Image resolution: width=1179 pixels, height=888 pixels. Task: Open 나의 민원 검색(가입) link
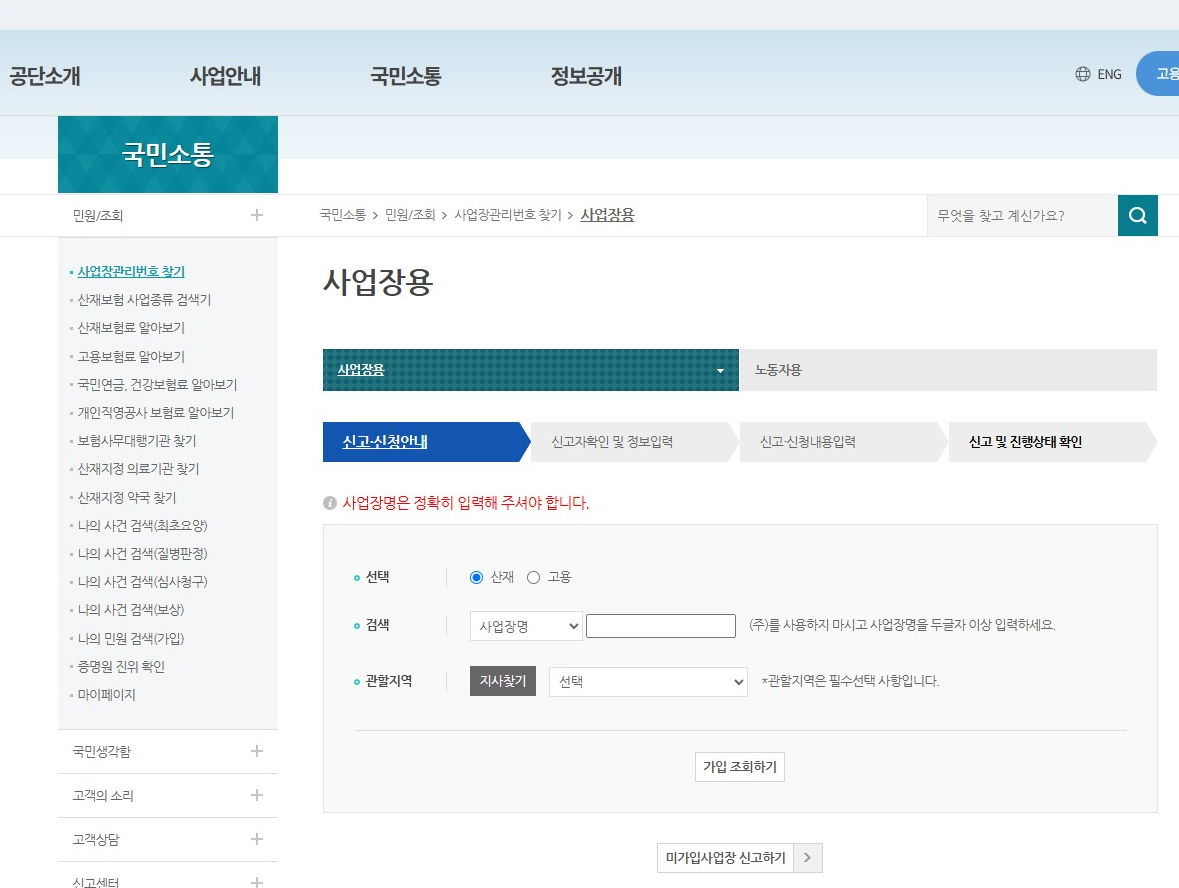click(x=131, y=638)
